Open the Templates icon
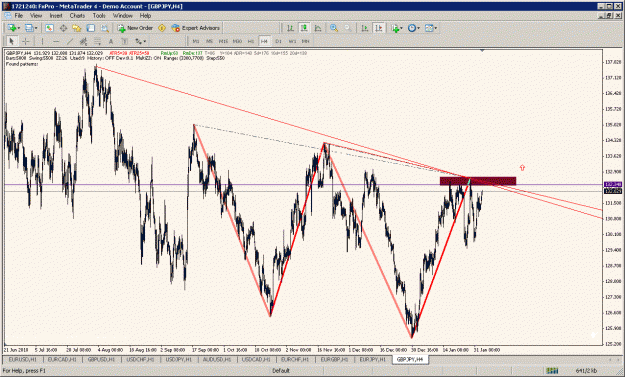 click(x=429, y=28)
